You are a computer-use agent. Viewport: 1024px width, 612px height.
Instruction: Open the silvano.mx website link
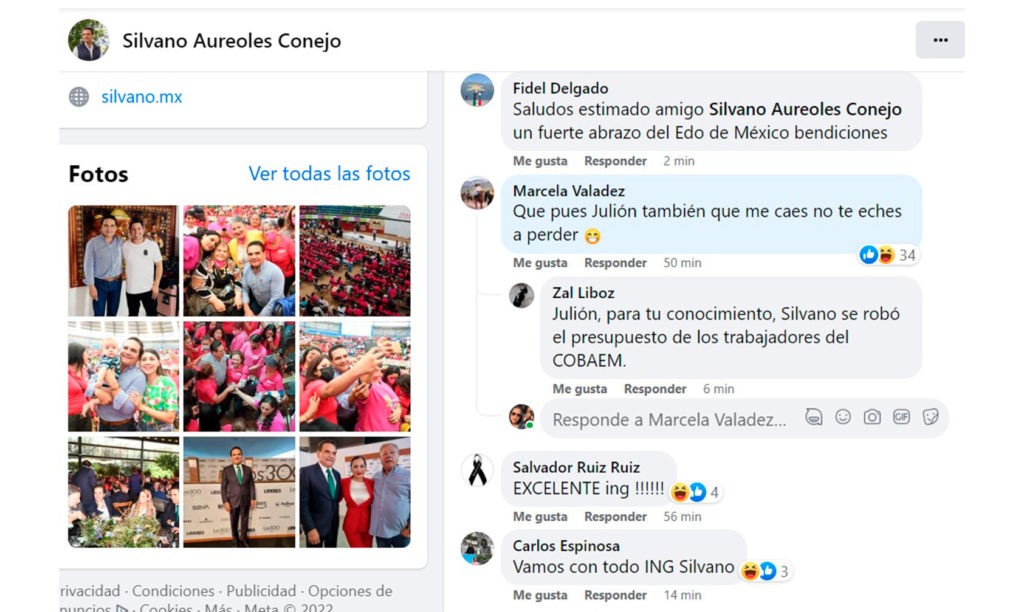point(142,97)
